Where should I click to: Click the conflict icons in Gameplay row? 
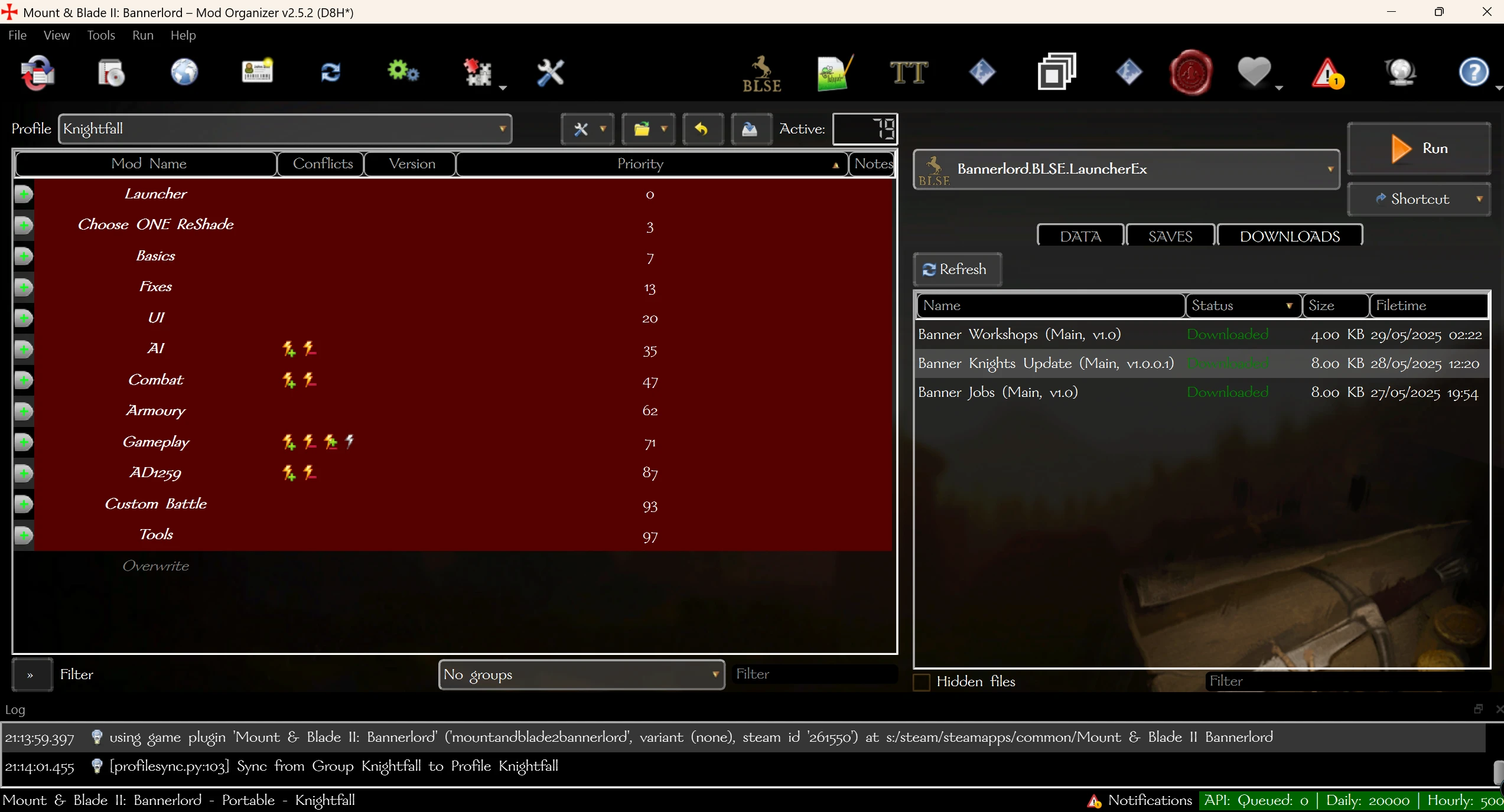tap(318, 442)
